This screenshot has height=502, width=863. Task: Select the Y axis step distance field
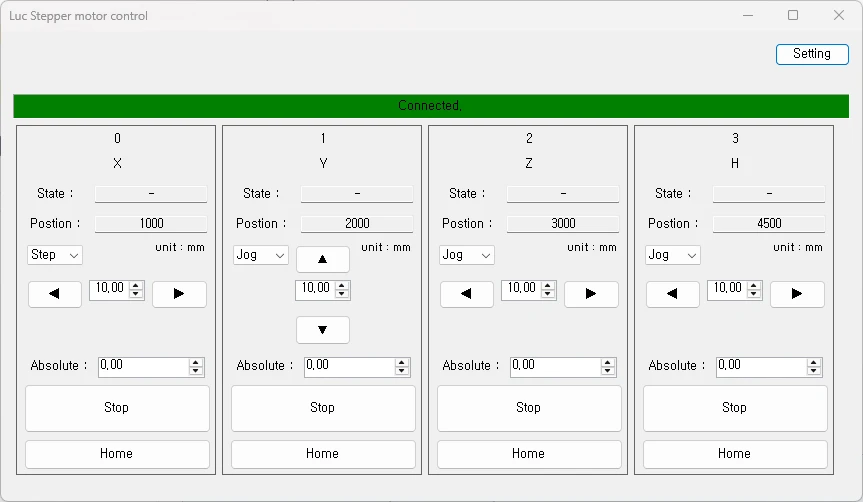pyautogui.click(x=314, y=289)
